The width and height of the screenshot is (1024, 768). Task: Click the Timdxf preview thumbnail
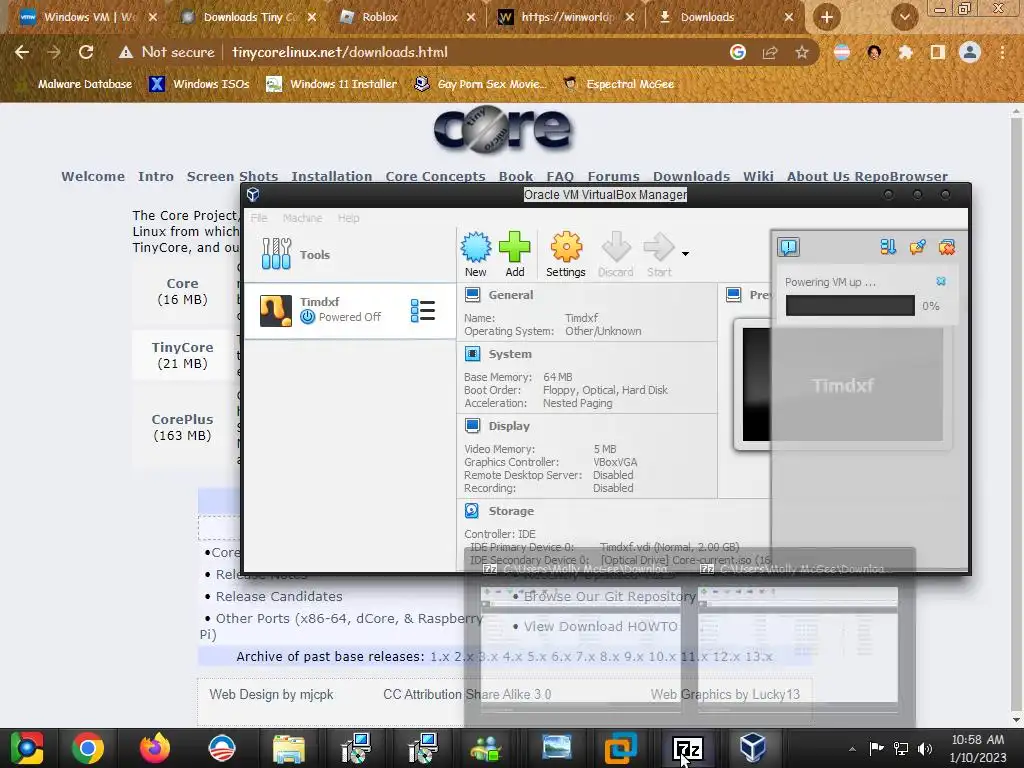842,385
